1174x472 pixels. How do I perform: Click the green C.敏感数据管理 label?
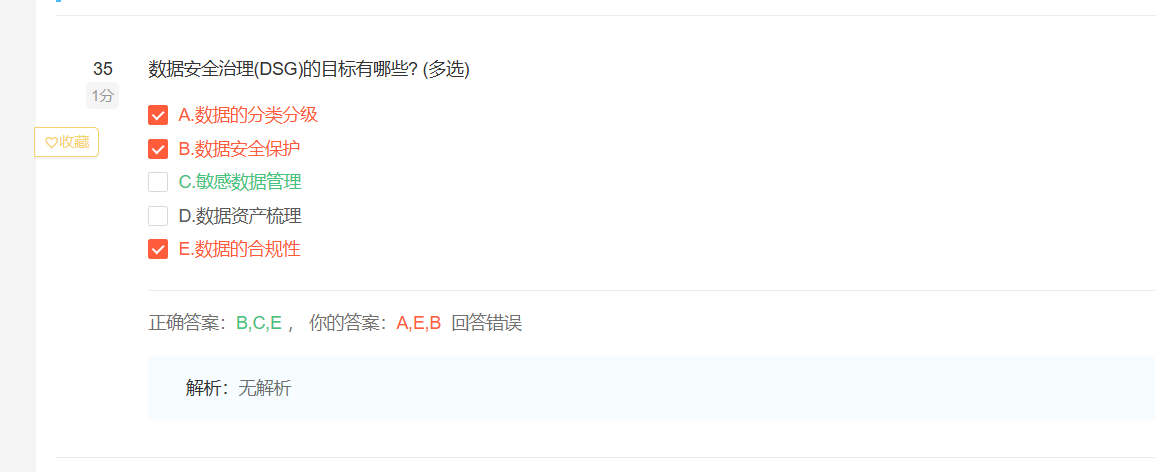[x=240, y=182]
